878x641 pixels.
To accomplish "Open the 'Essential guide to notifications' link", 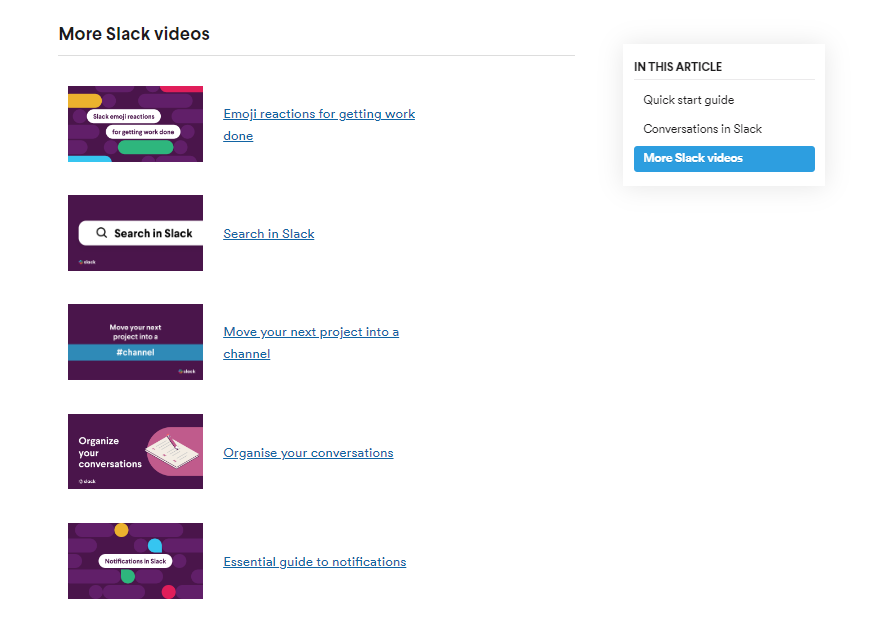I will pos(315,562).
